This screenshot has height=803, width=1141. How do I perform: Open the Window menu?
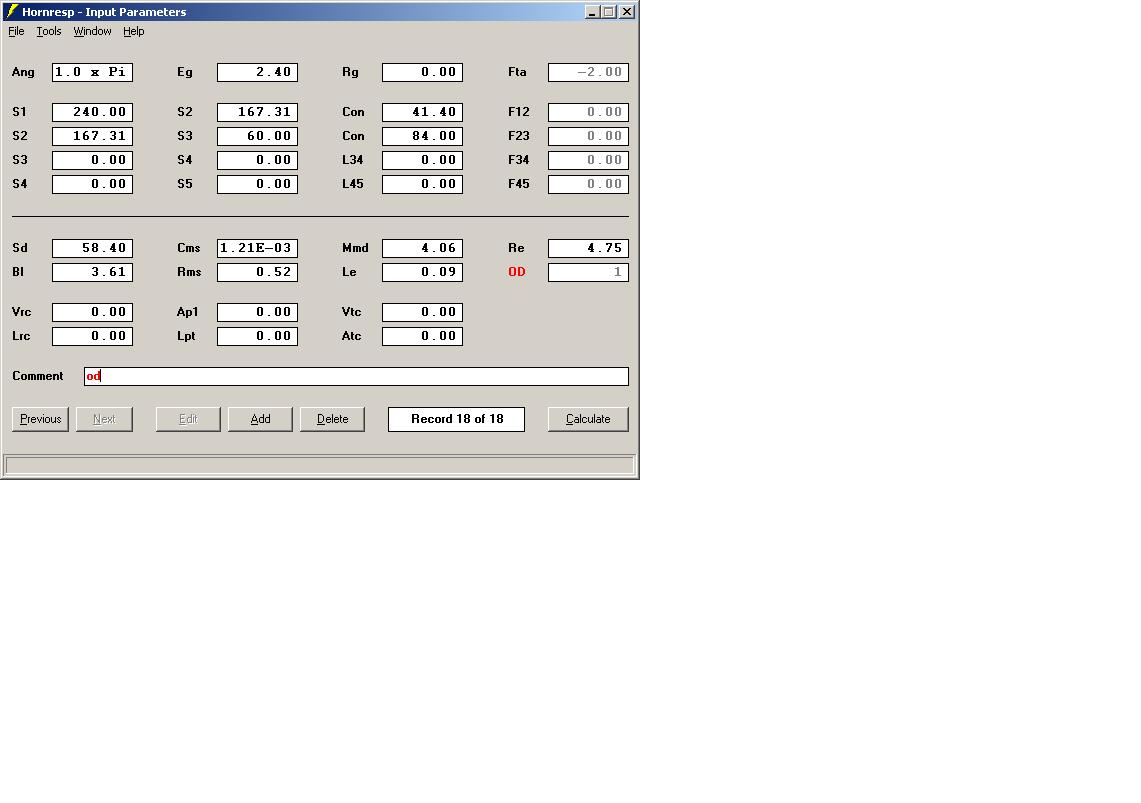(92, 31)
